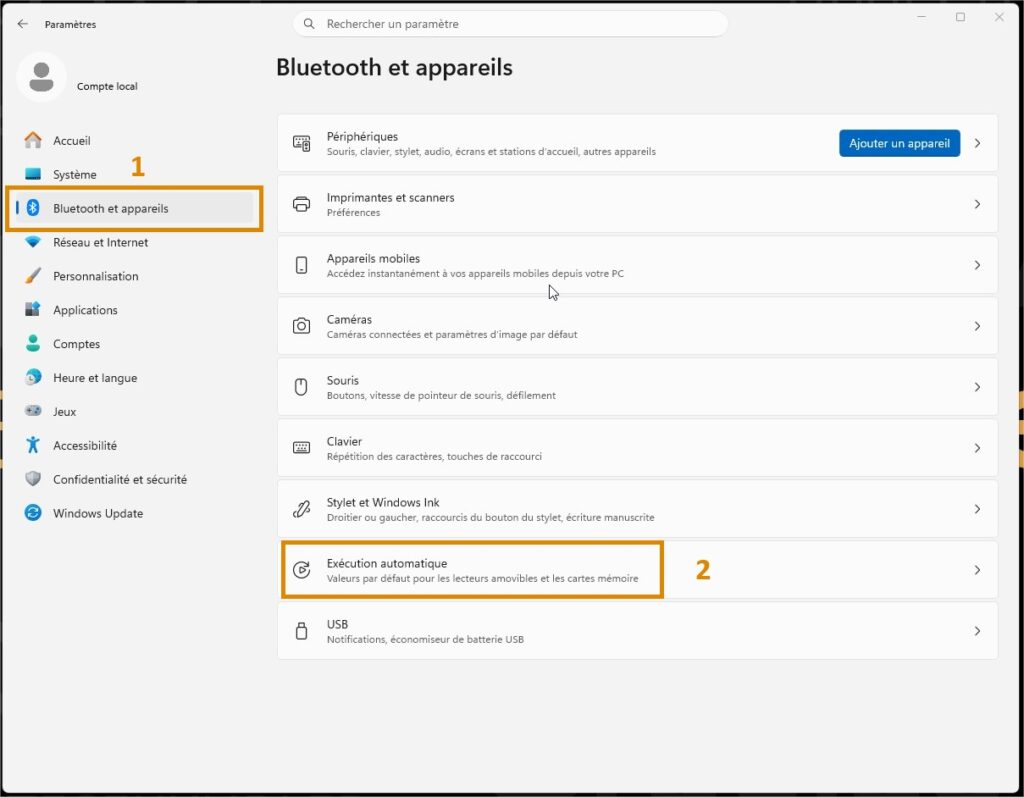This screenshot has width=1024, height=797.
Task: Expand the Périphériques row chevron
Action: (977, 143)
